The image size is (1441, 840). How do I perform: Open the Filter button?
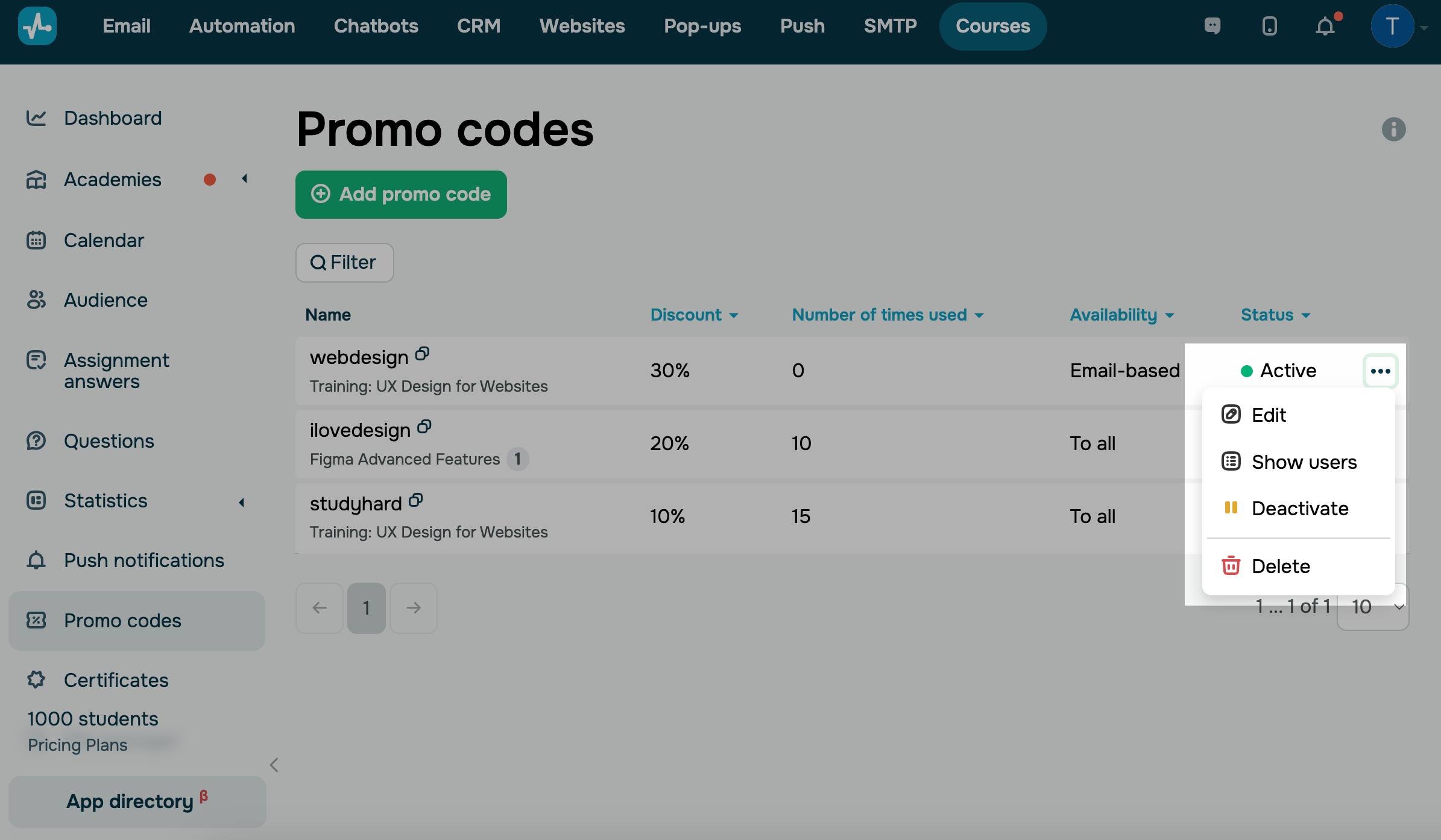coord(344,263)
